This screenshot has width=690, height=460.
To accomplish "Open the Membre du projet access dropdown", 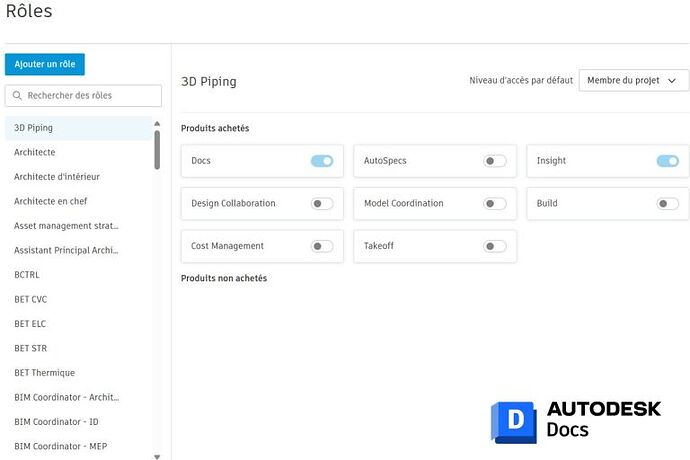I will [x=634, y=81].
